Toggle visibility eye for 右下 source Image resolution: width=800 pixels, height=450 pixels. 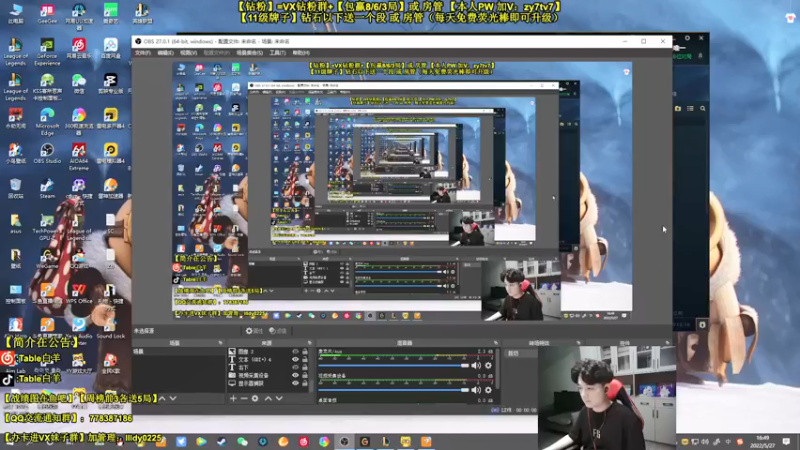pos(295,367)
